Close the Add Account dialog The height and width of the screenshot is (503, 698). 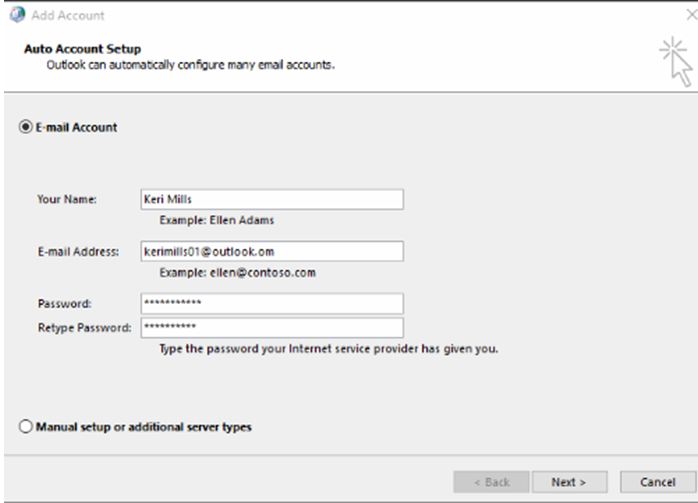(x=691, y=15)
